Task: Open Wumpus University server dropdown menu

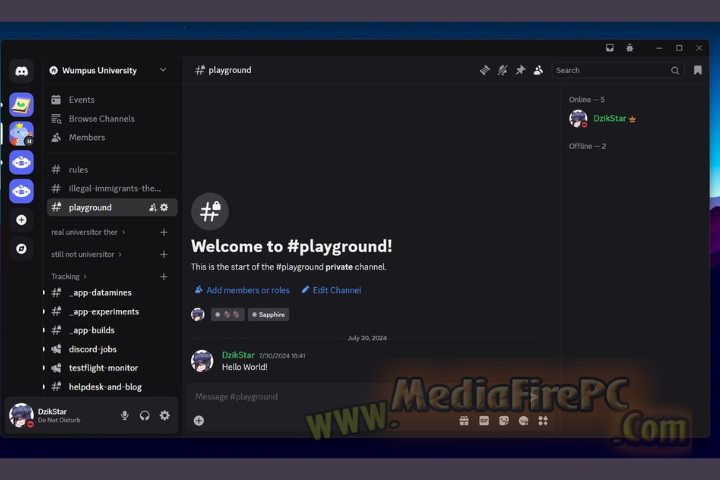Action: [x=163, y=70]
